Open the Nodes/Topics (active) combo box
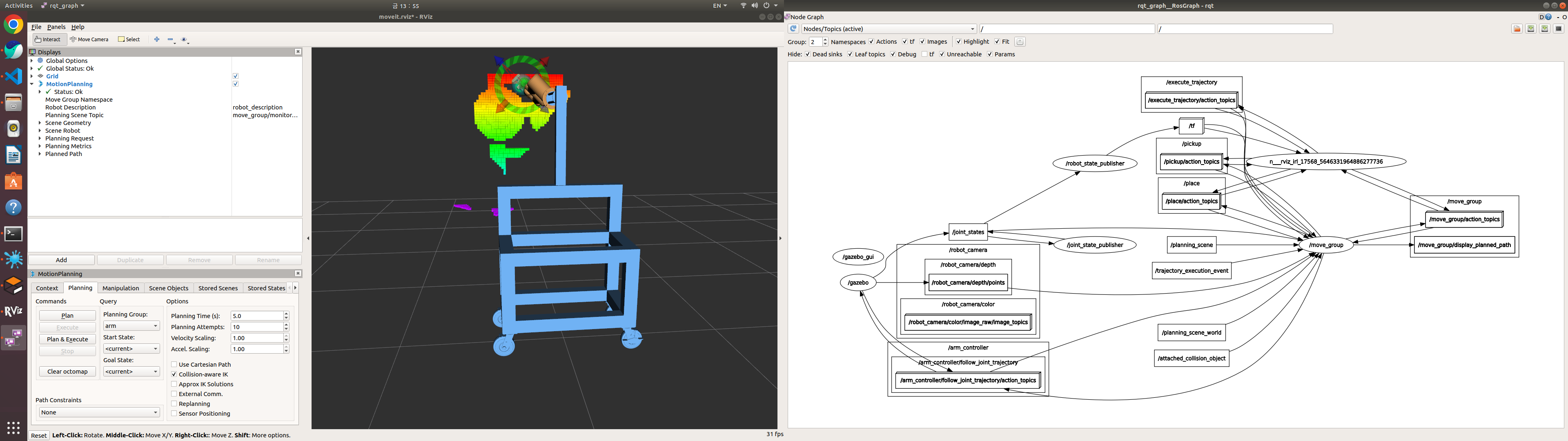Image resolution: width=1568 pixels, height=441 pixels. [x=888, y=29]
